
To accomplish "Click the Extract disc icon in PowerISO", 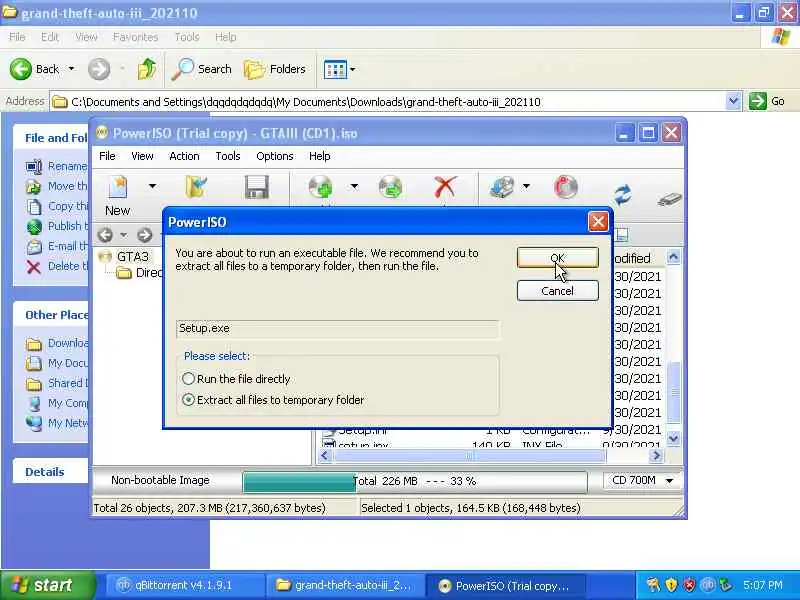I will pyautogui.click(x=390, y=187).
